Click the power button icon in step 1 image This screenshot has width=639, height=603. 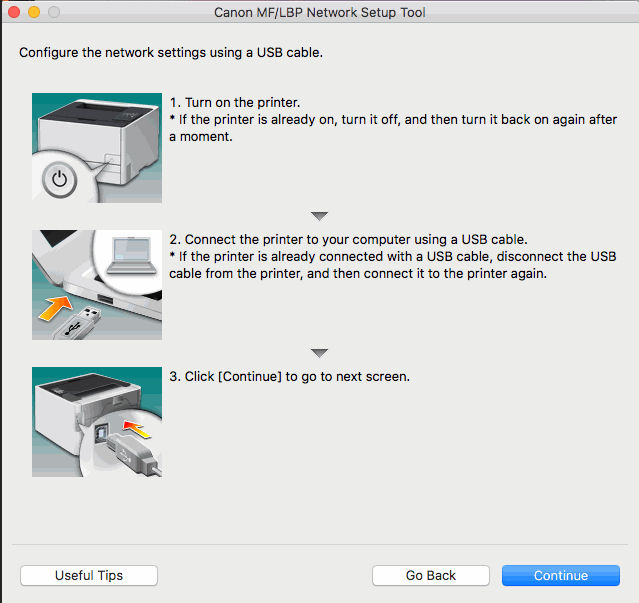(x=61, y=180)
